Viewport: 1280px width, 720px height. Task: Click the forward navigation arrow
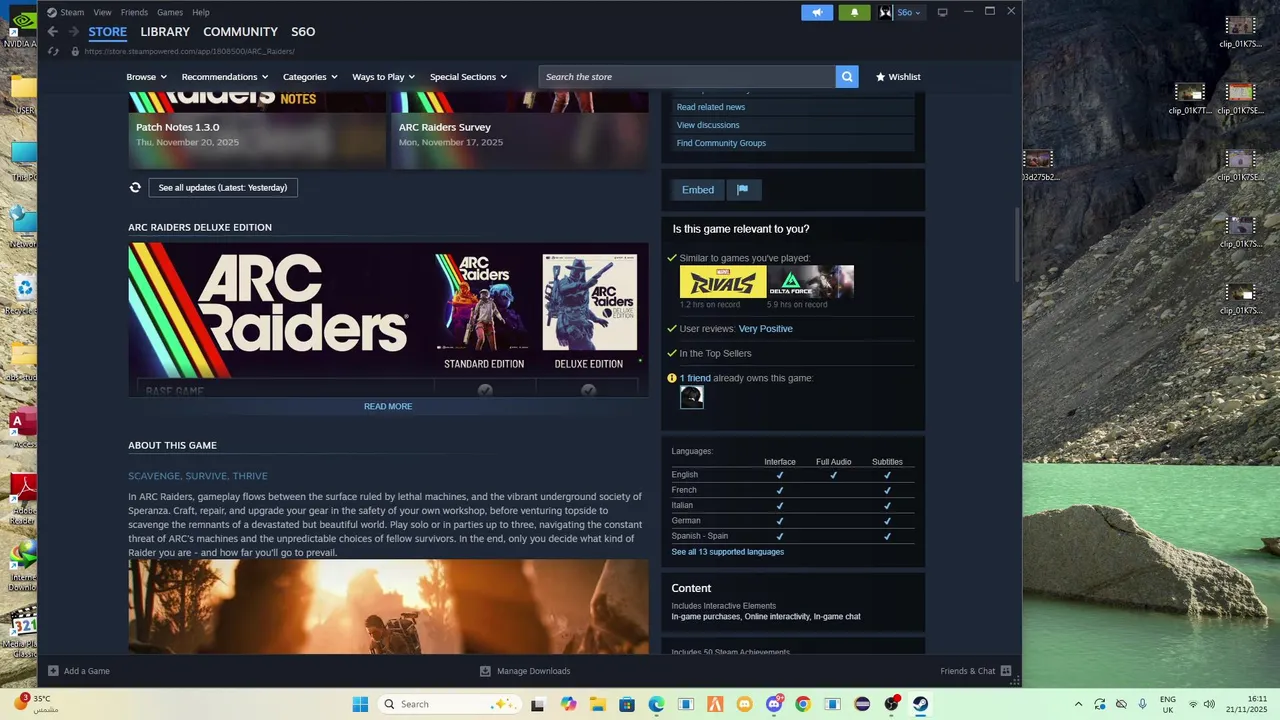pos(73,32)
